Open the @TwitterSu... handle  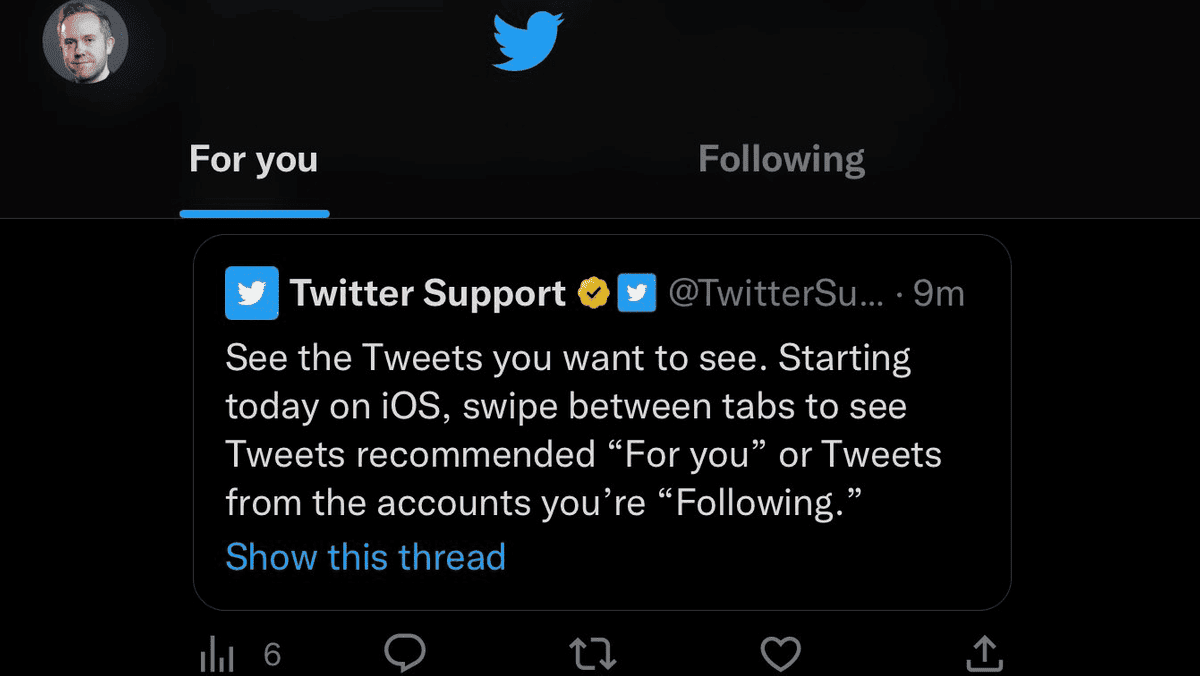tap(776, 293)
